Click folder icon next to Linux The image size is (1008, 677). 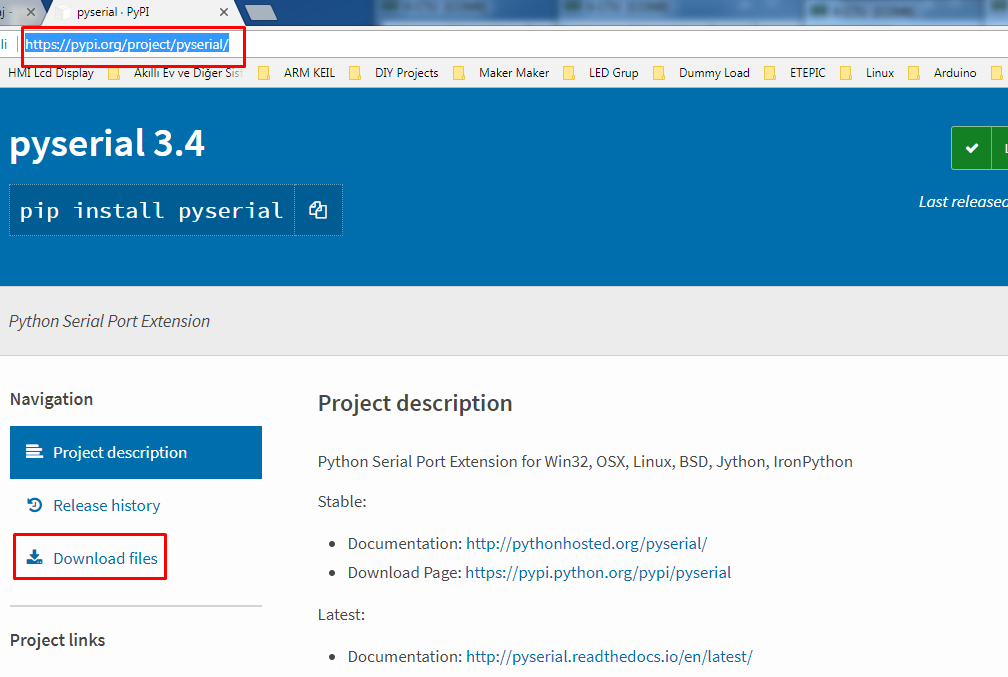coord(846,73)
